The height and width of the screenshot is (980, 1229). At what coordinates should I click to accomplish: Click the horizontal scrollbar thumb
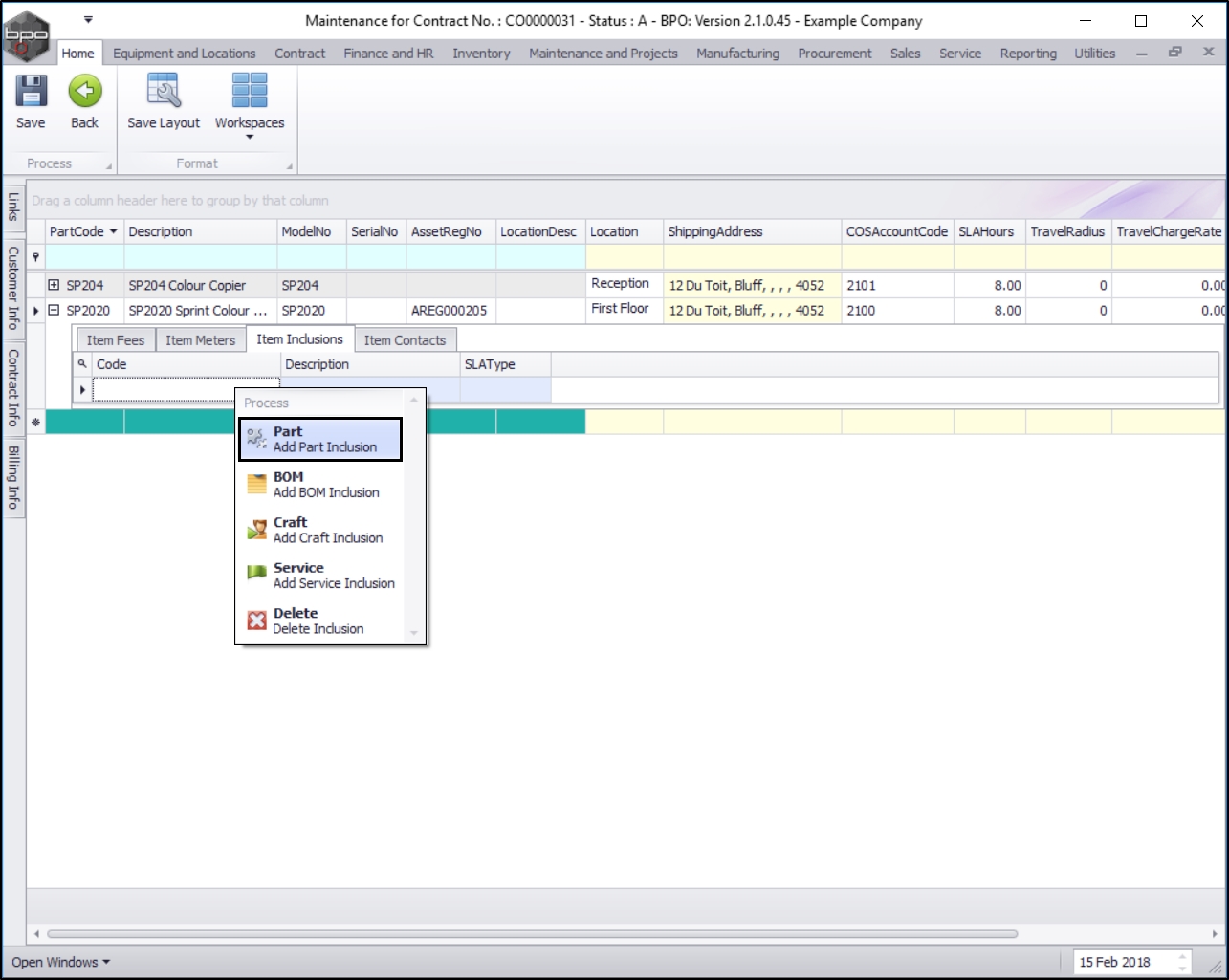532,933
